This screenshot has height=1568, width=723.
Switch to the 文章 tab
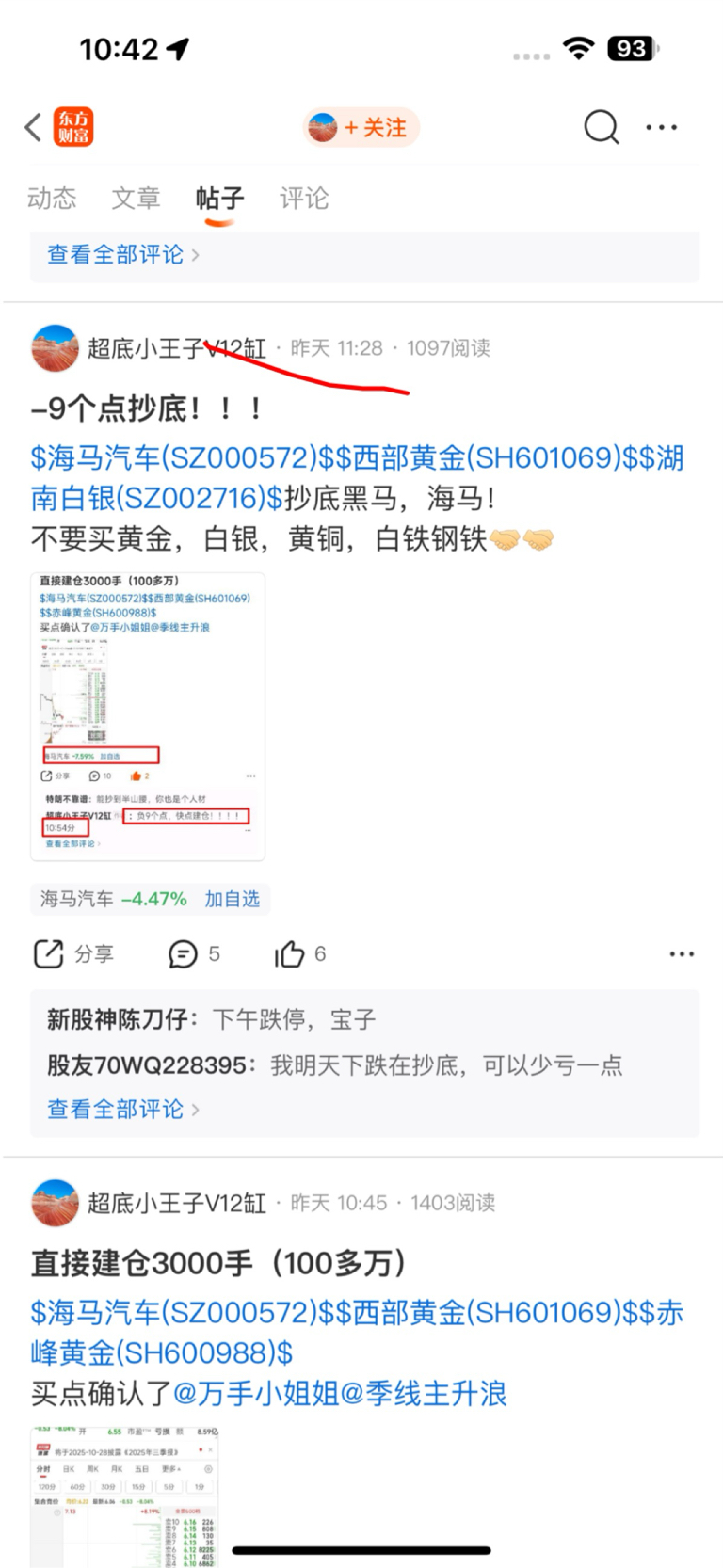coord(137,198)
